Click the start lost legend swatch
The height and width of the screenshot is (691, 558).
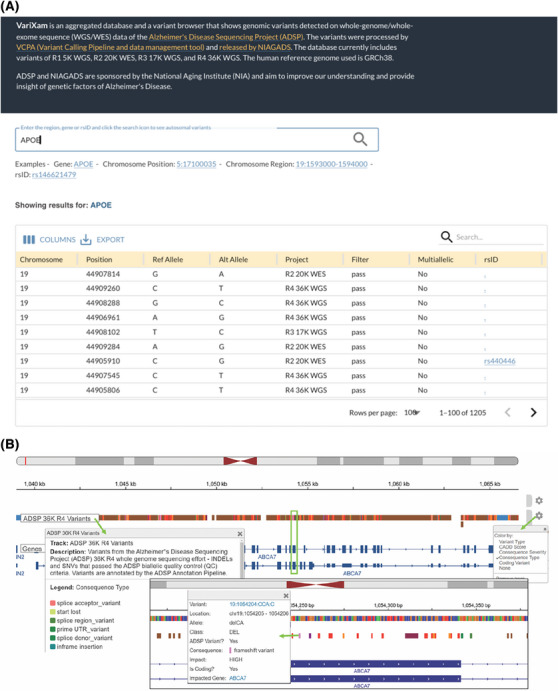pyautogui.click(x=52, y=612)
